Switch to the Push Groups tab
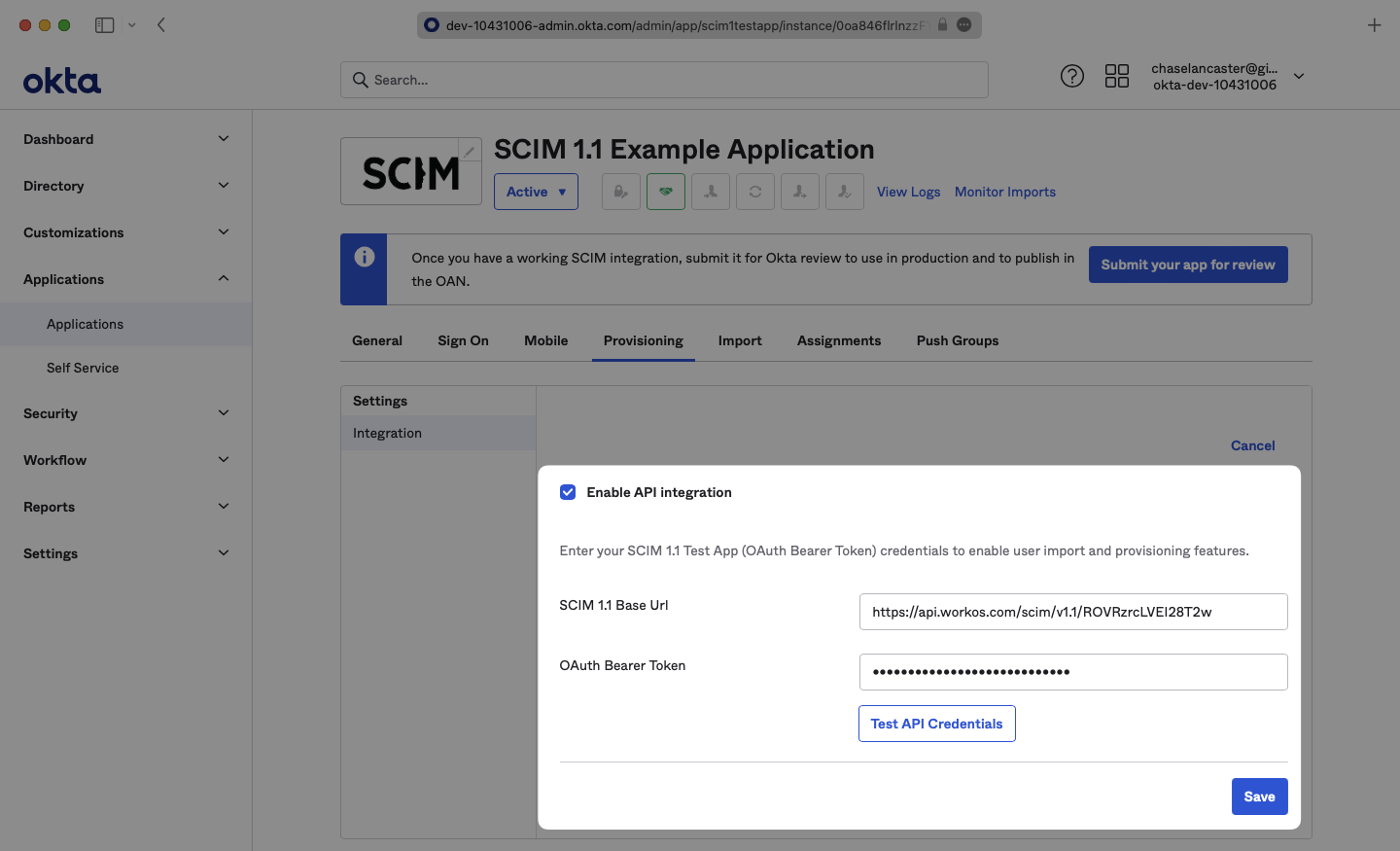 (958, 340)
